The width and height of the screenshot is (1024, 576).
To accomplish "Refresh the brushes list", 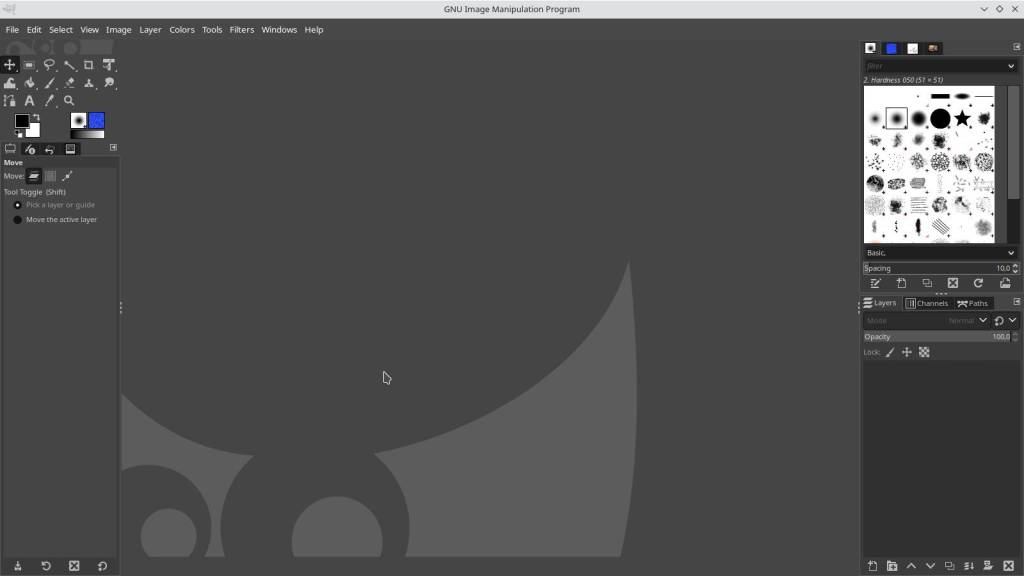I will click(978, 283).
